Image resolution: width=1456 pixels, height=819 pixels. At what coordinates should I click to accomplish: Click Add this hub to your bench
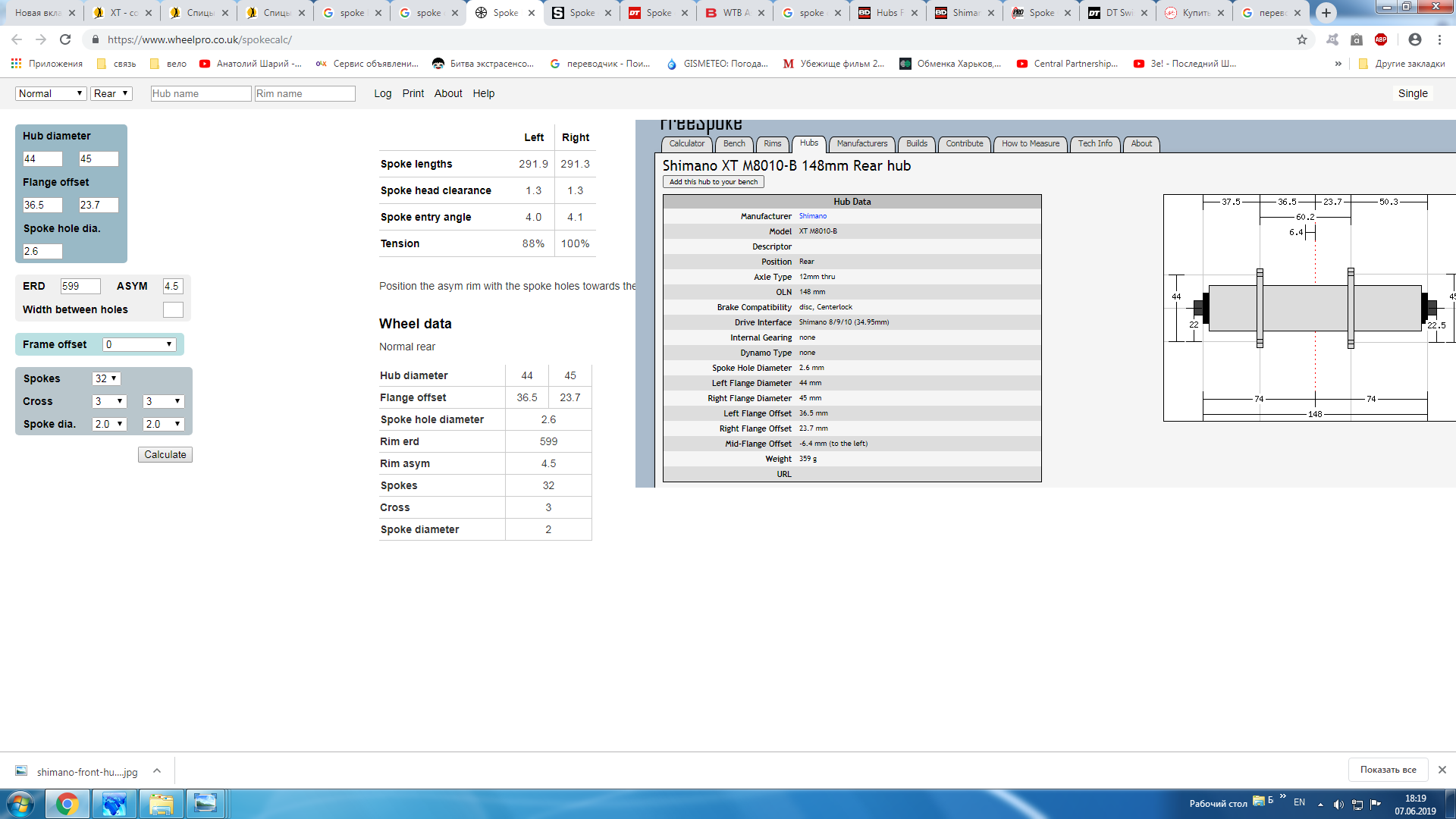coord(713,182)
